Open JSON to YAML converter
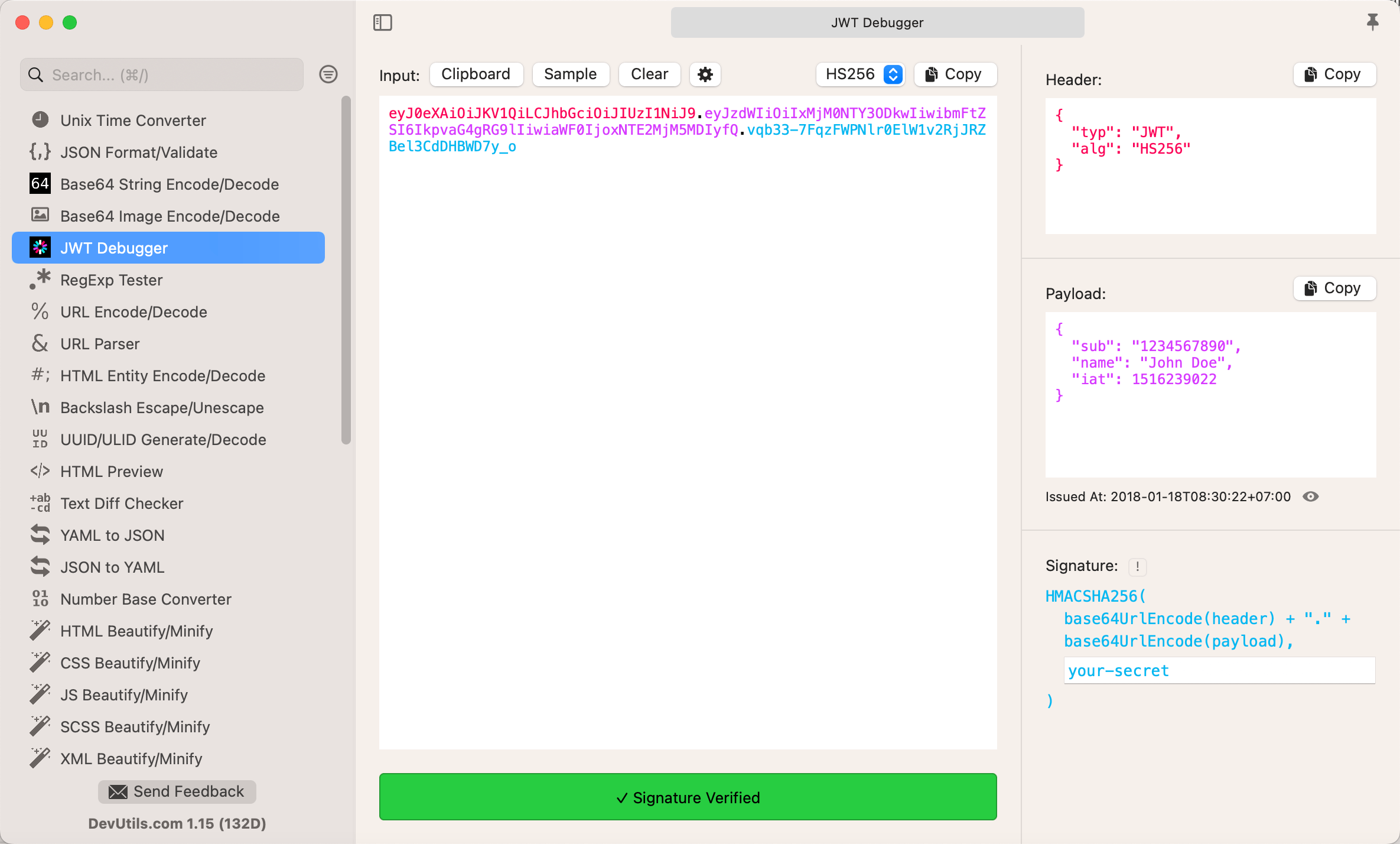 168,567
